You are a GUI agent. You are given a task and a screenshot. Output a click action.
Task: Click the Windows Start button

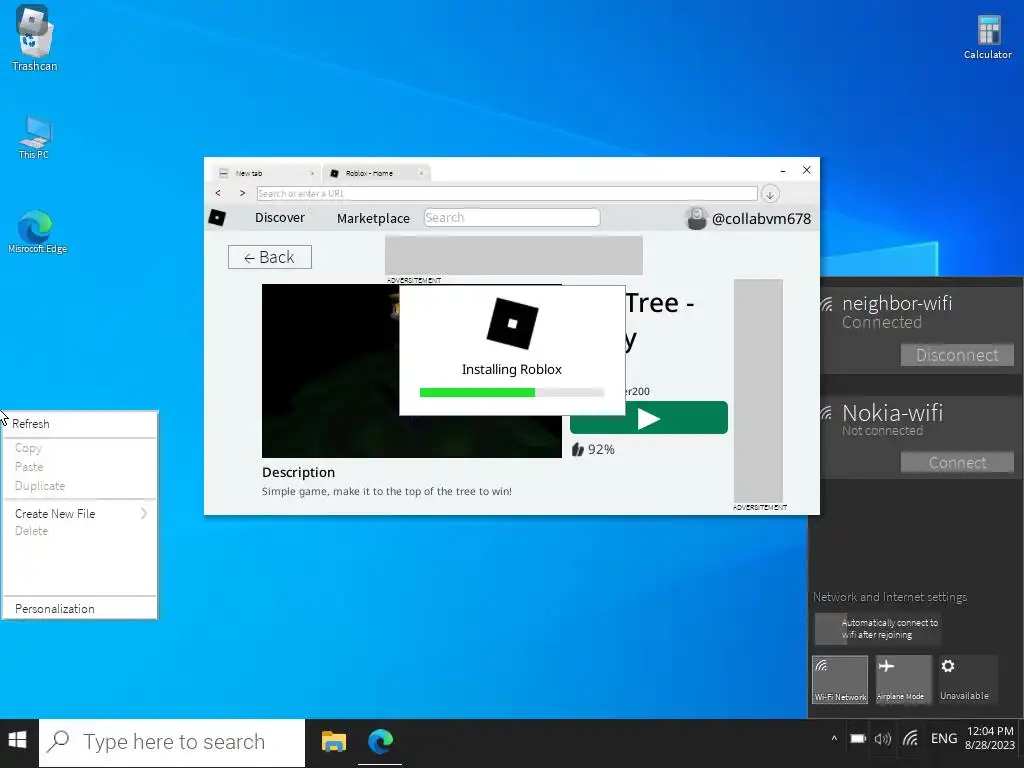click(x=18, y=741)
